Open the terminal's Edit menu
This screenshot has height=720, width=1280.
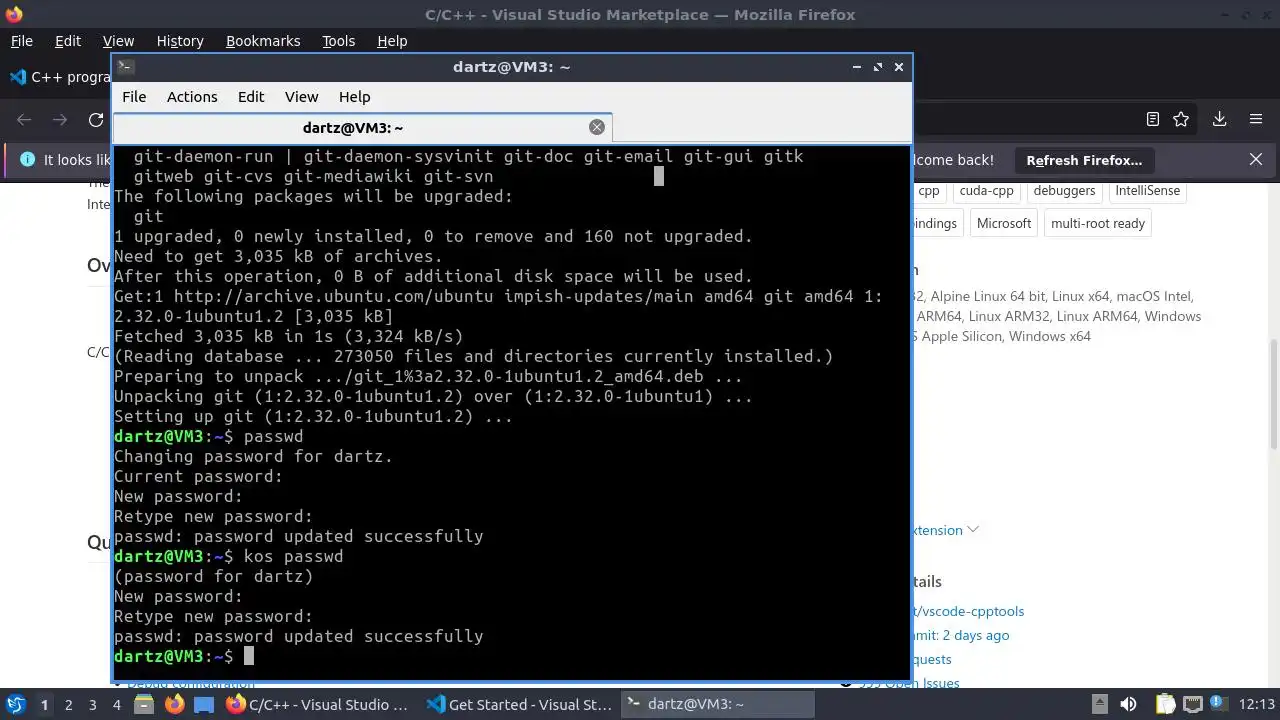click(x=251, y=97)
